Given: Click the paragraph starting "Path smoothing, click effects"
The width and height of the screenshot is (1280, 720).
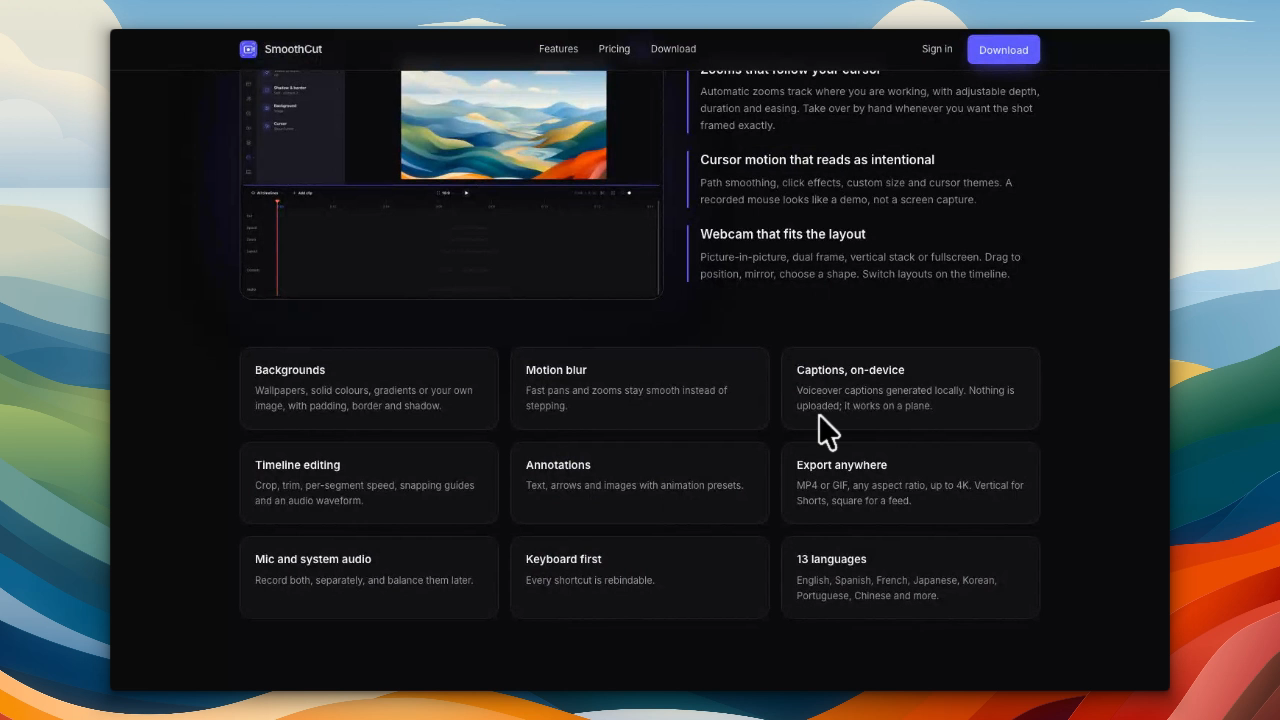Looking at the screenshot, I should 856,191.
